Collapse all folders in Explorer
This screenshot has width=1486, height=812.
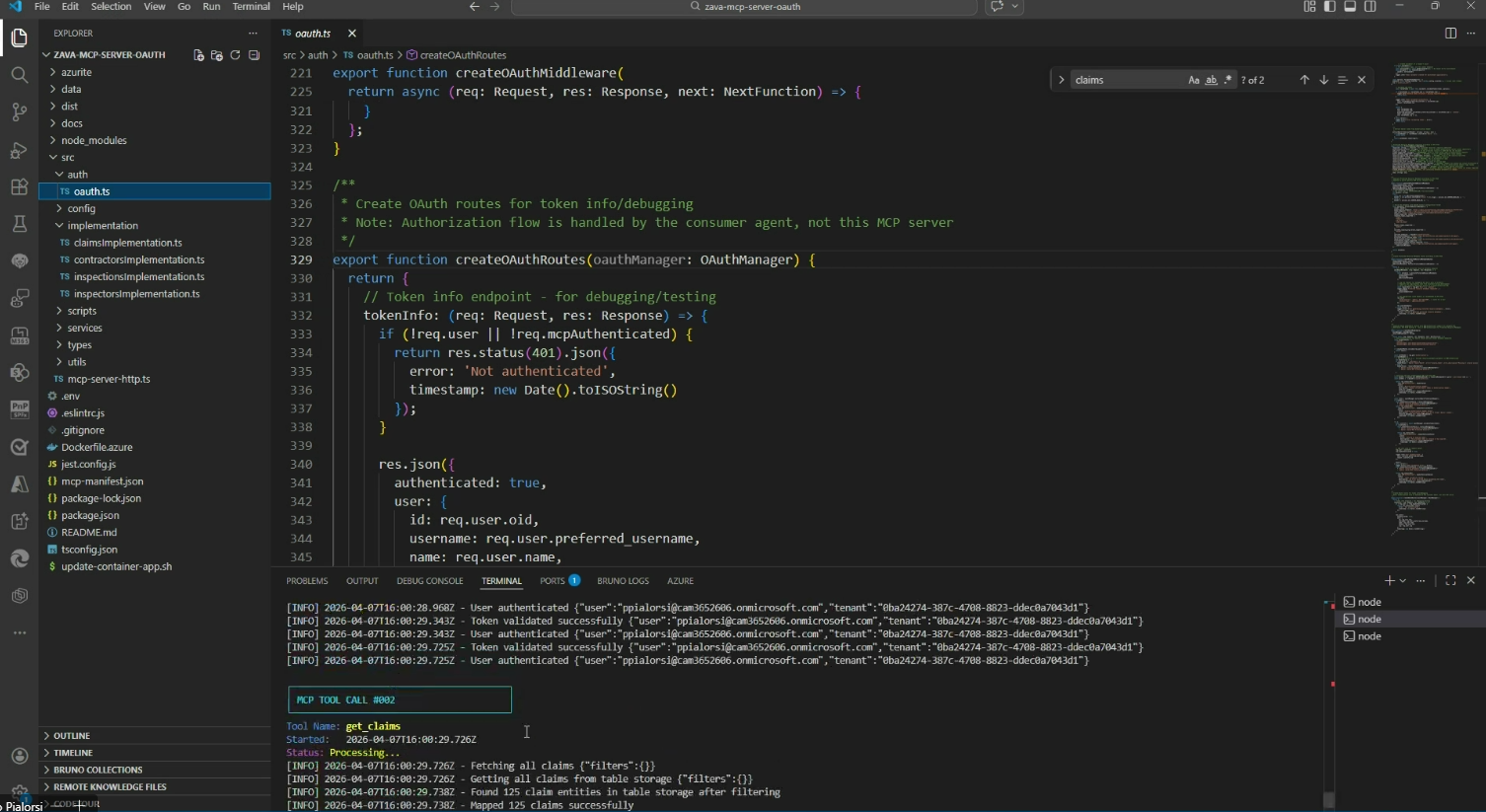(x=254, y=55)
